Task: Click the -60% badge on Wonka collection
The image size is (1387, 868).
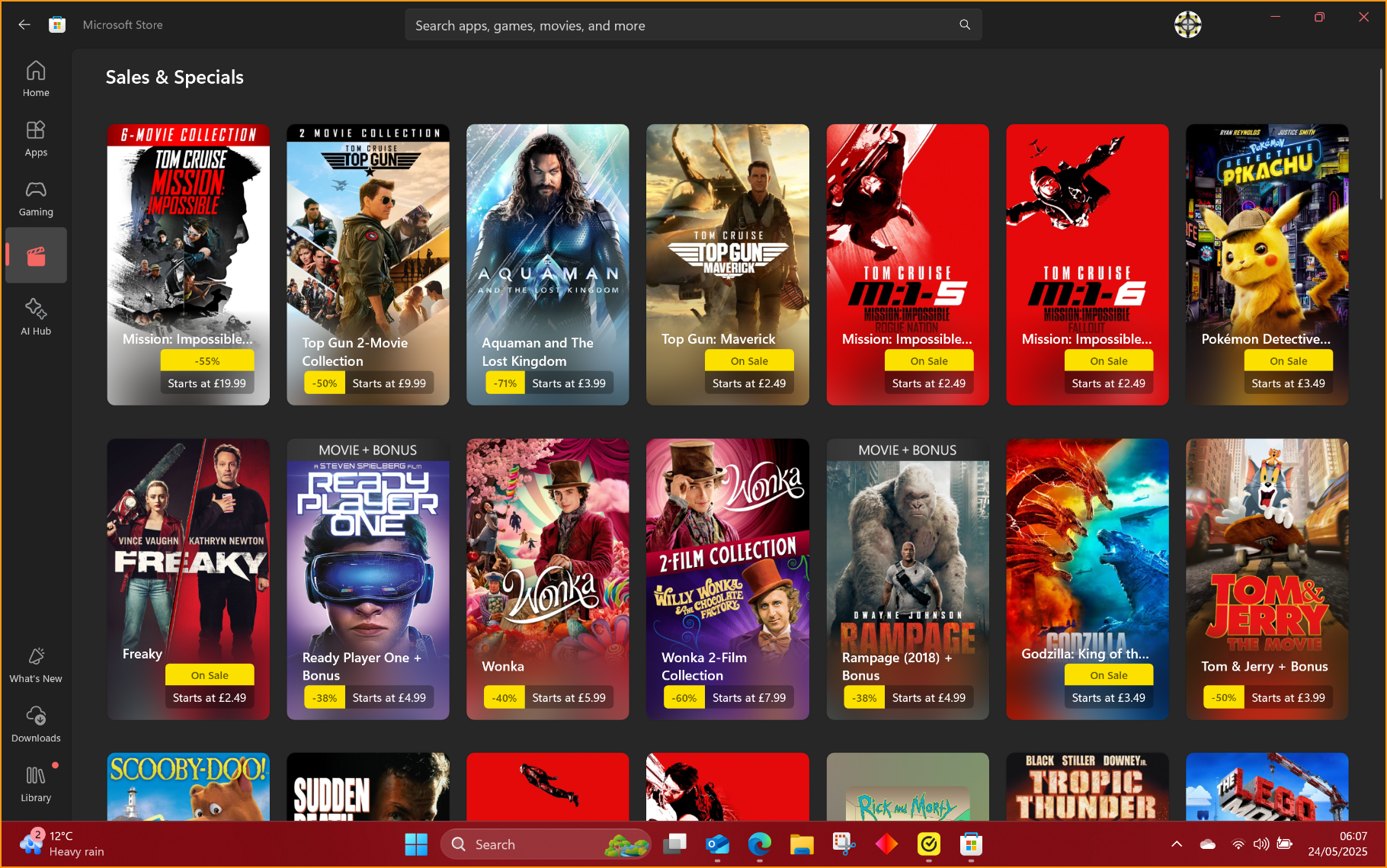Action: coord(684,698)
